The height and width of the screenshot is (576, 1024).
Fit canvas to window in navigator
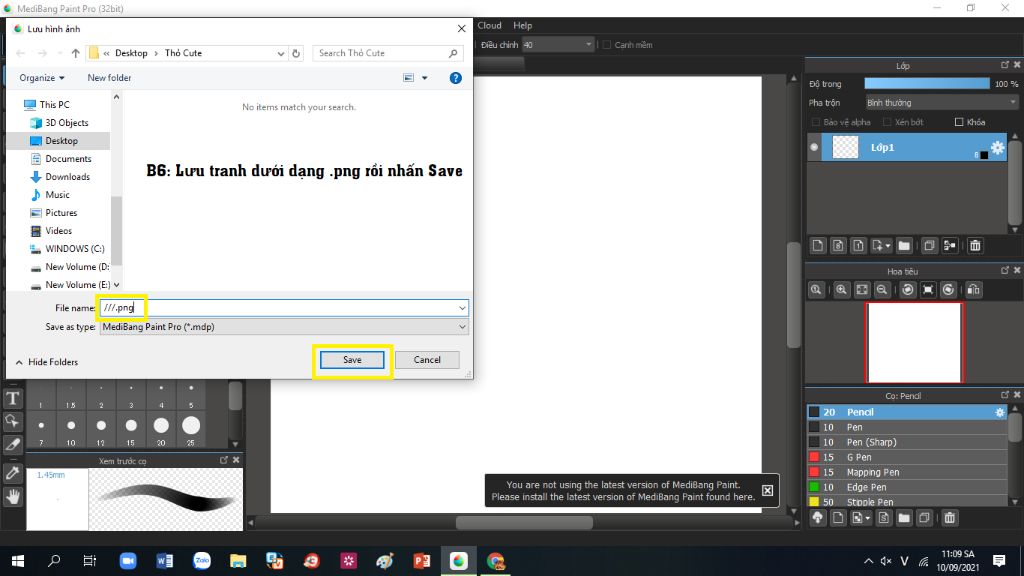pyautogui.click(x=862, y=290)
